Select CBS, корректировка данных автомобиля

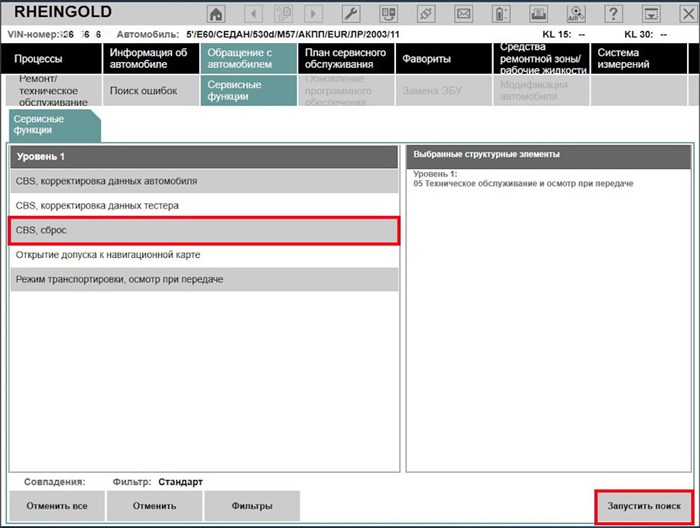(x=204, y=181)
